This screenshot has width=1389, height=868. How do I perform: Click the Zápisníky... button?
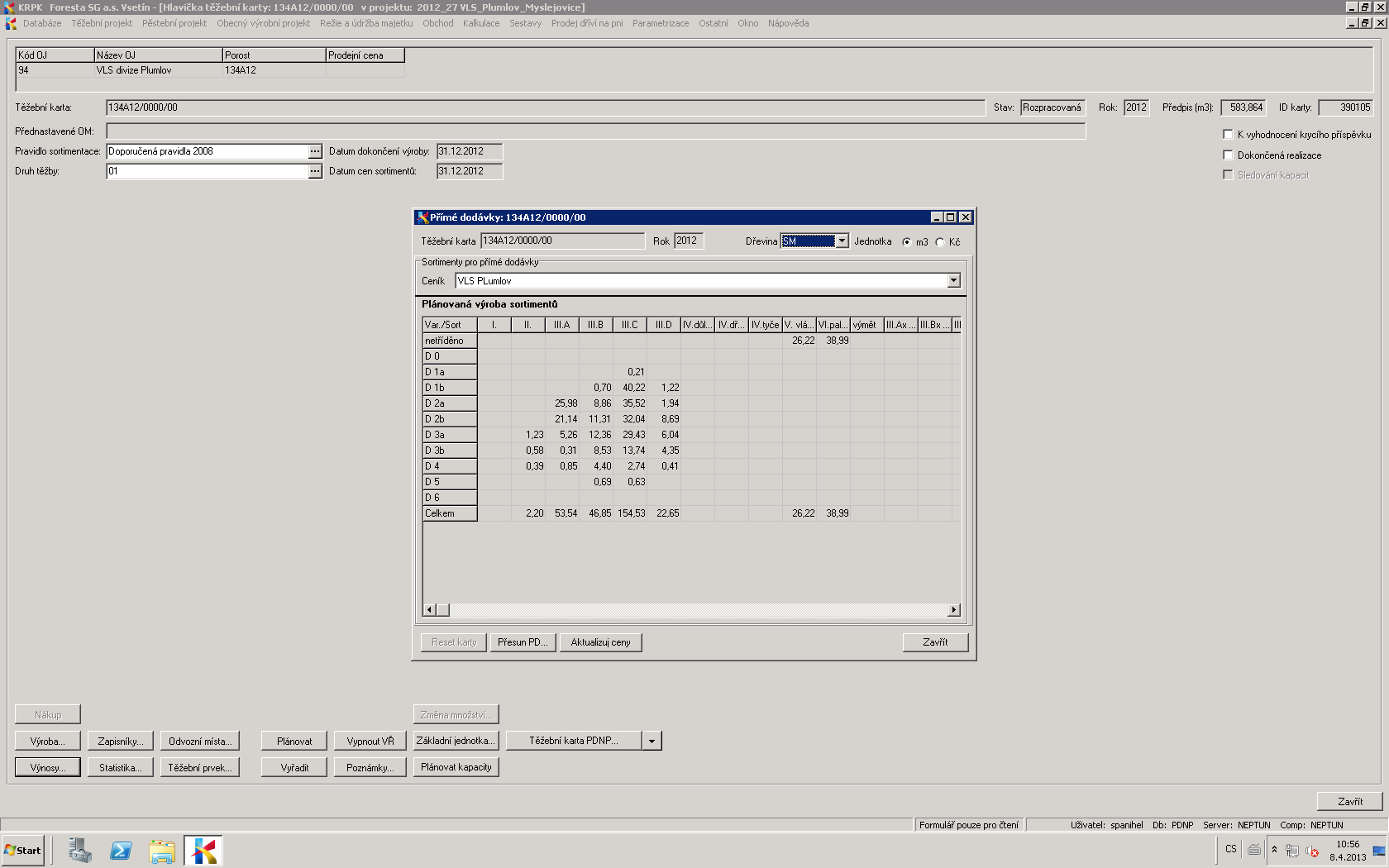(121, 742)
